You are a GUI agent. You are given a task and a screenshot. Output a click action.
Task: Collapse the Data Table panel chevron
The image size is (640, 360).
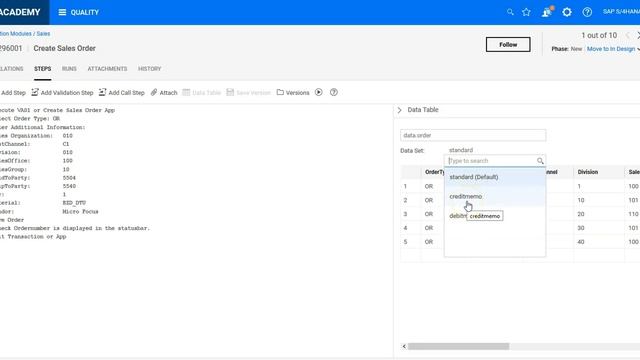400,110
